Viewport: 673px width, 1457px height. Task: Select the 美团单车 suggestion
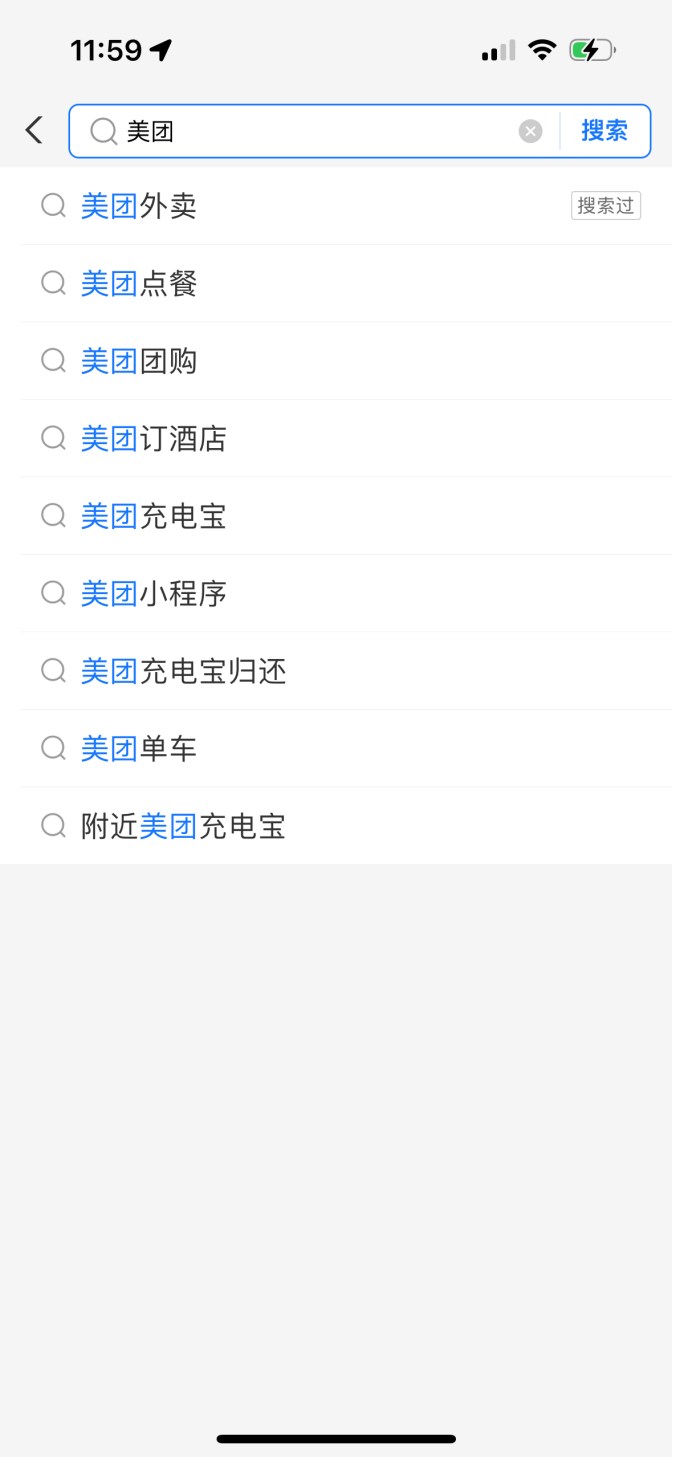139,749
